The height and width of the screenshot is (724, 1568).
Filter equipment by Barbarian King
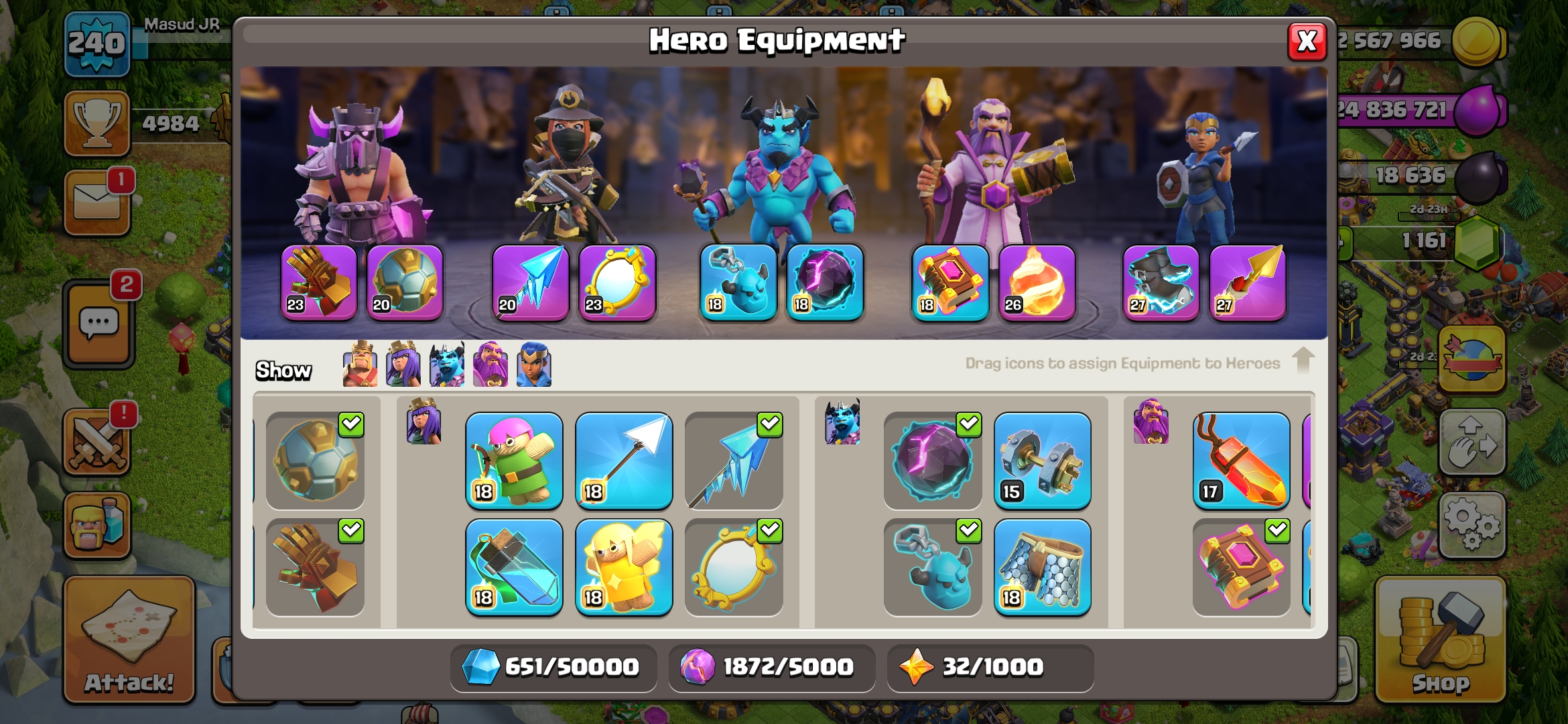tap(360, 365)
